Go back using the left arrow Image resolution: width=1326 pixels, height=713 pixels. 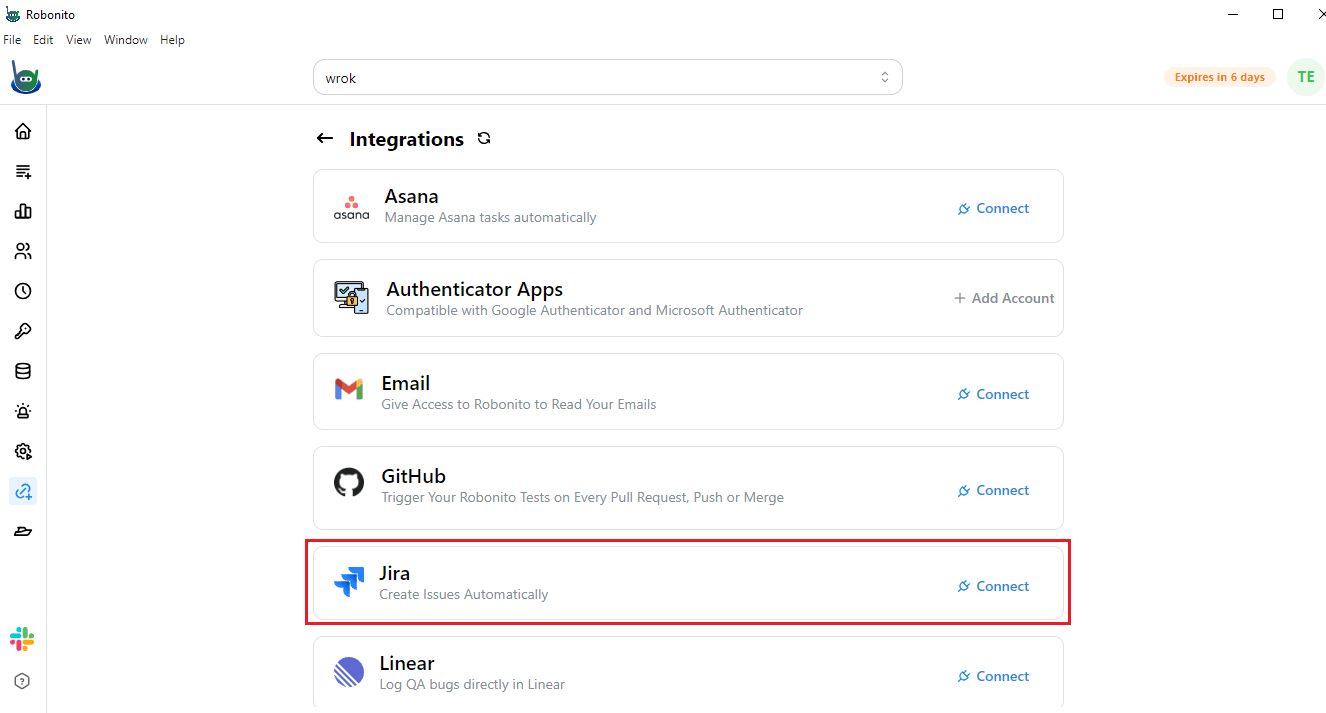click(324, 139)
